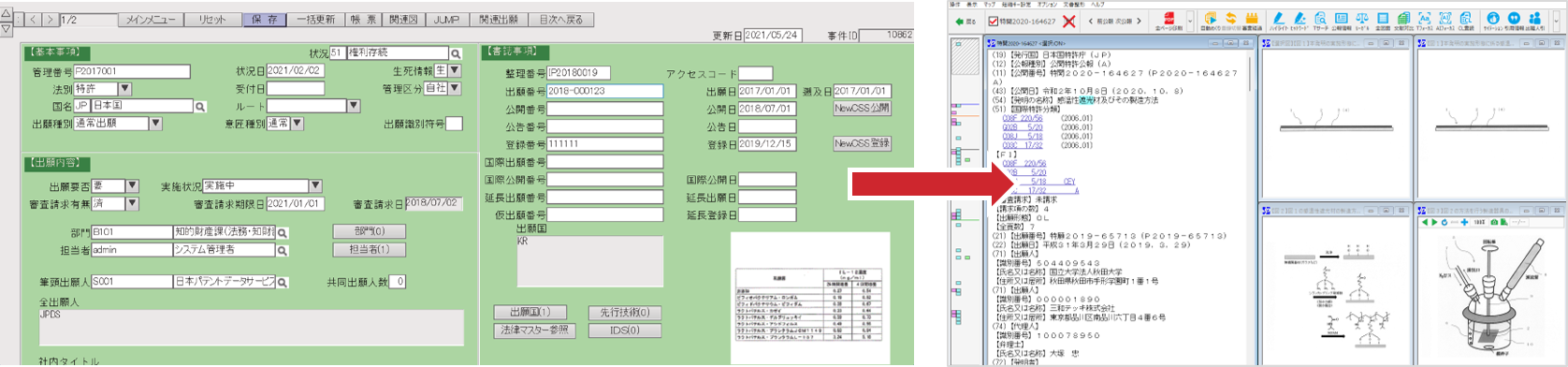Open the 審査請求有無 (済) dropdown

[x=132, y=203]
